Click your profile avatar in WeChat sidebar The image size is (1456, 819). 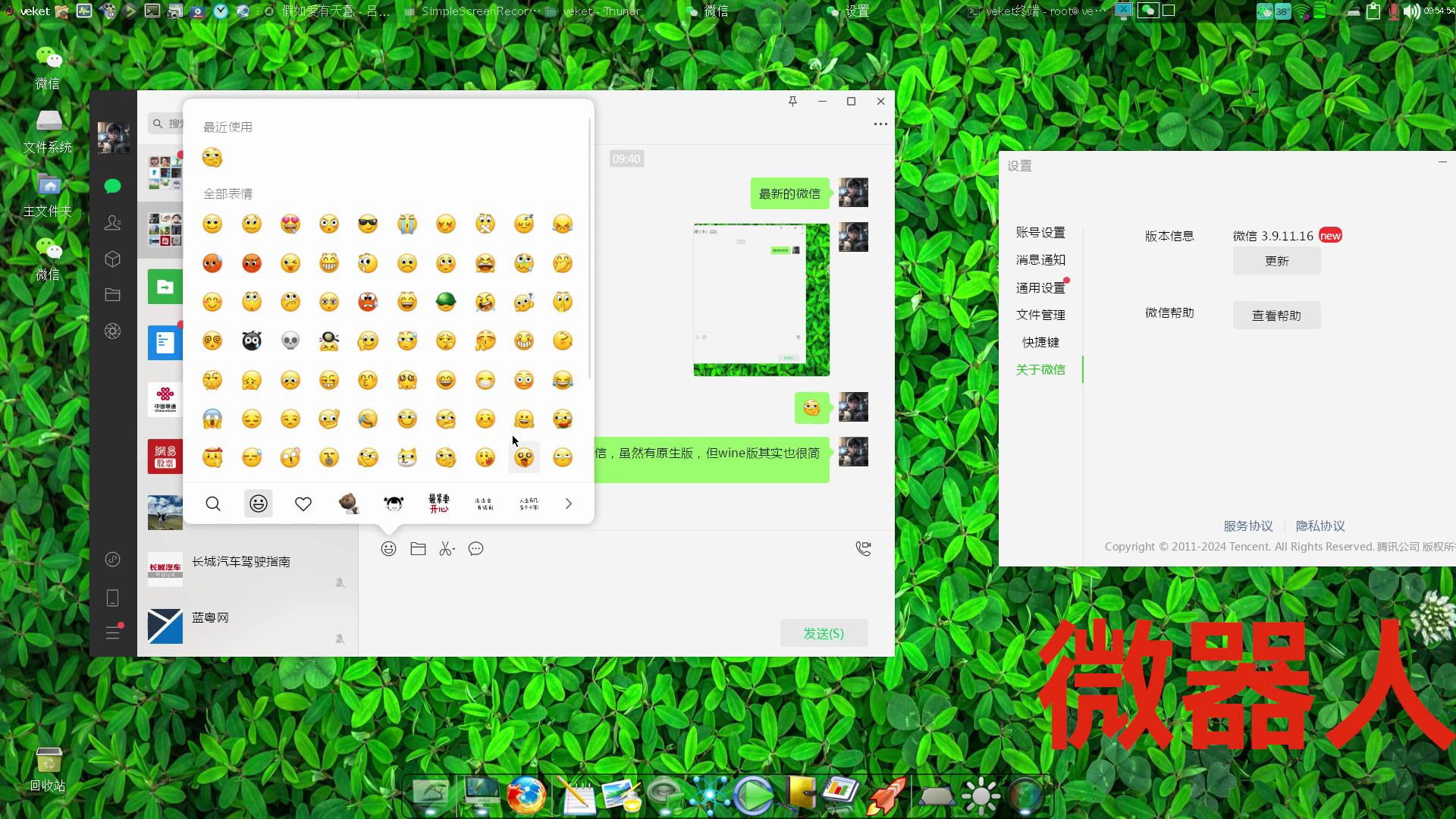[113, 138]
